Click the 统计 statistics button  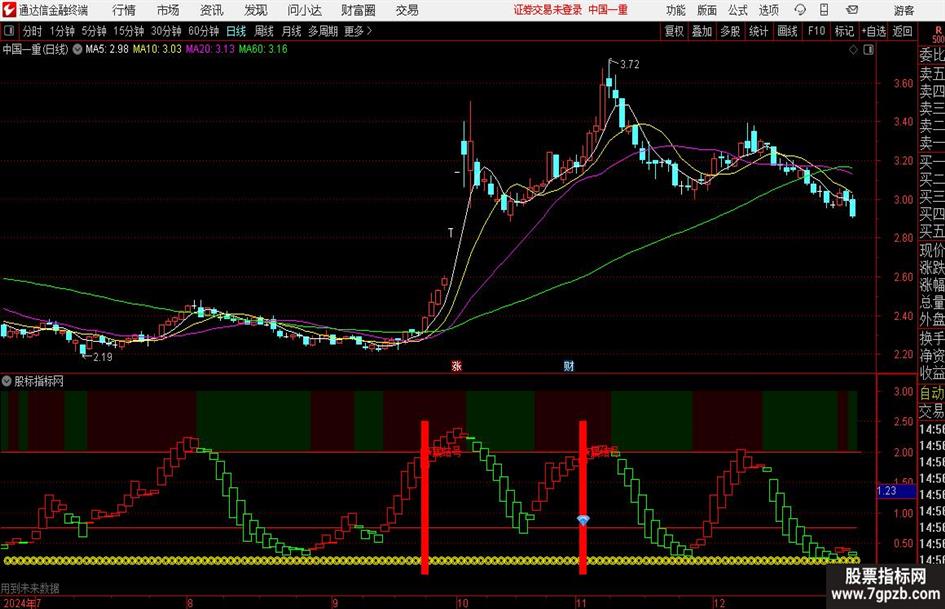(758, 31)
